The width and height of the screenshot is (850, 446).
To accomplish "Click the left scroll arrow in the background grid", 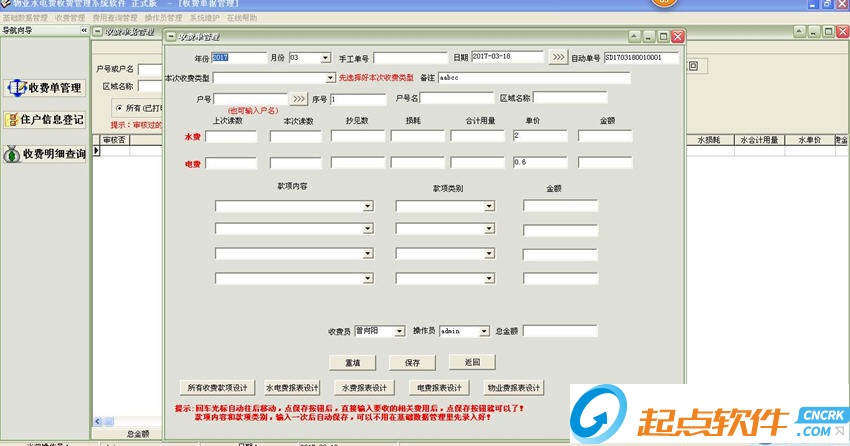I will 98,421.
